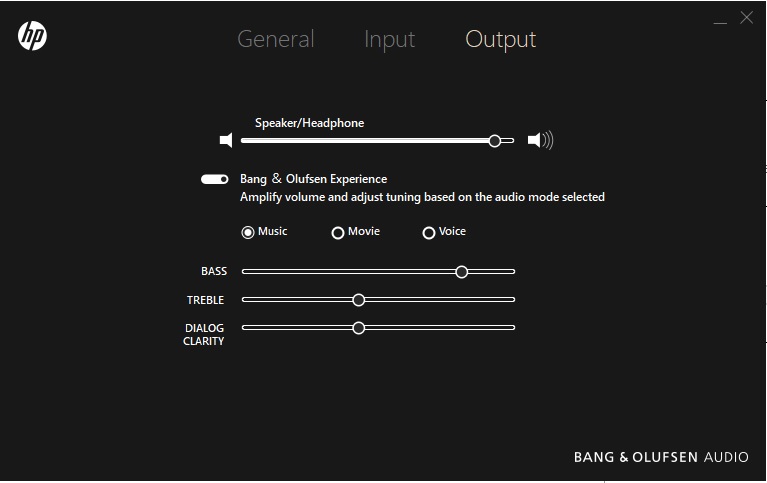The image size is (767, 483).
Task: Close the Bang & Olufsen window
Action: click(746, 18)
